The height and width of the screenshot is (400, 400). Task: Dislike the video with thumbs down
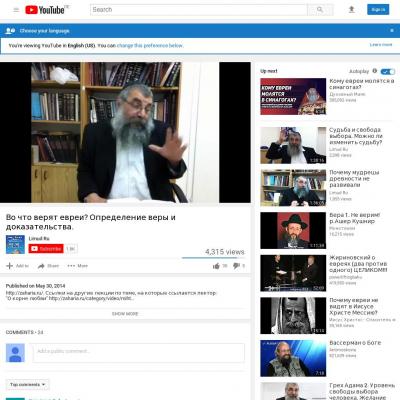tap(236, 266)
